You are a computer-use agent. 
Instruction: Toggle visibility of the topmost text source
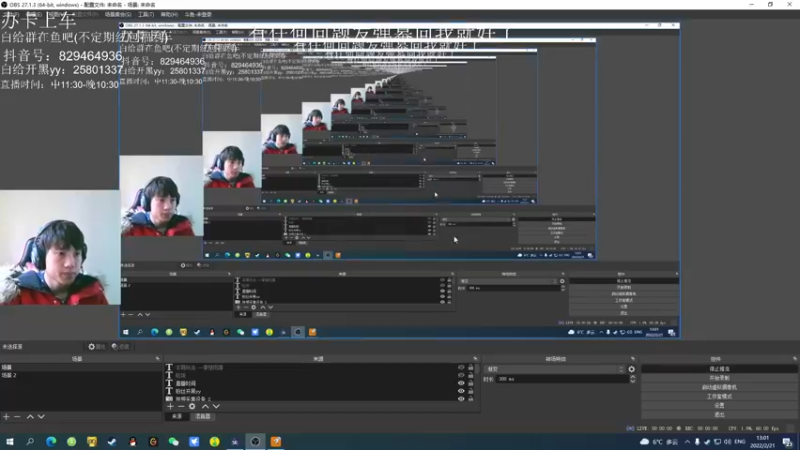[461, 367]
